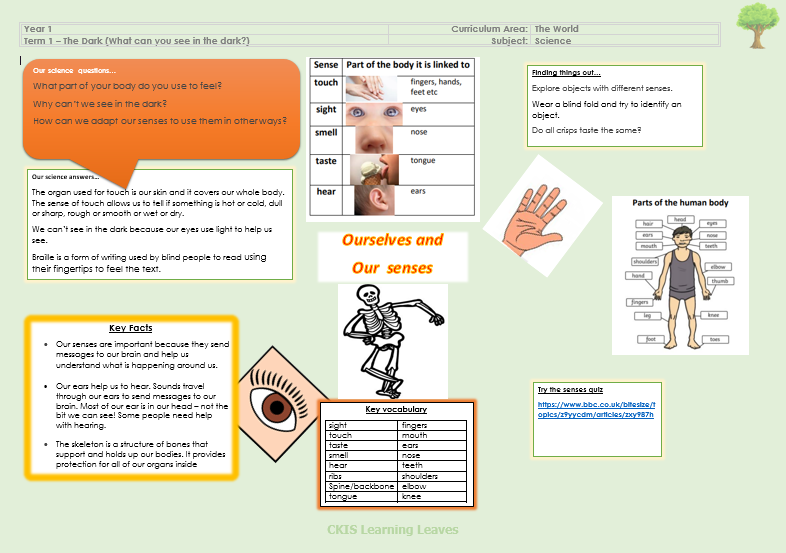The width and height of the screenshot is (786, 553).
Task: Click the skeleton bullet point in Key Facts
Action: pos(140,454)
